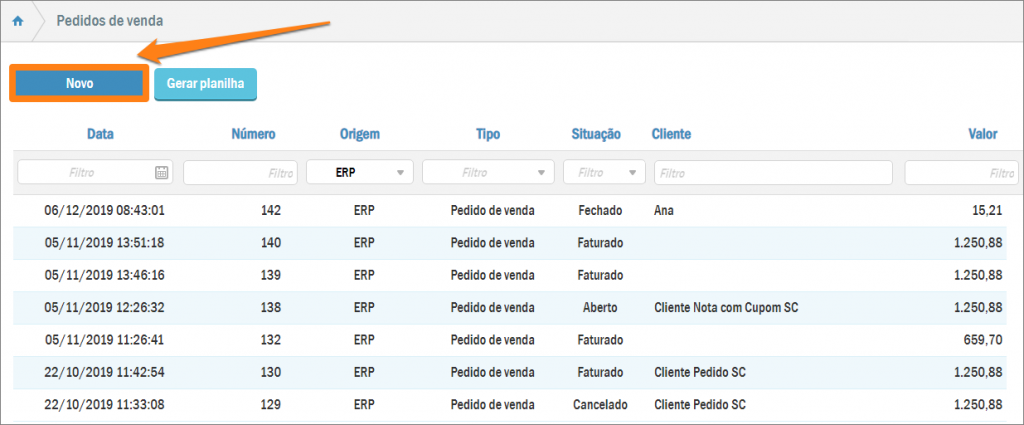This screenshot has height=425, width=1024.
Task: Click the Novo button
Action: (x=80, y=84)
